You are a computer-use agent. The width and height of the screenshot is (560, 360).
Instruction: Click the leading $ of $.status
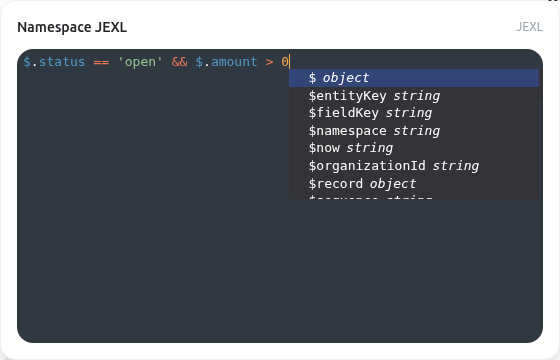(27, 62)
